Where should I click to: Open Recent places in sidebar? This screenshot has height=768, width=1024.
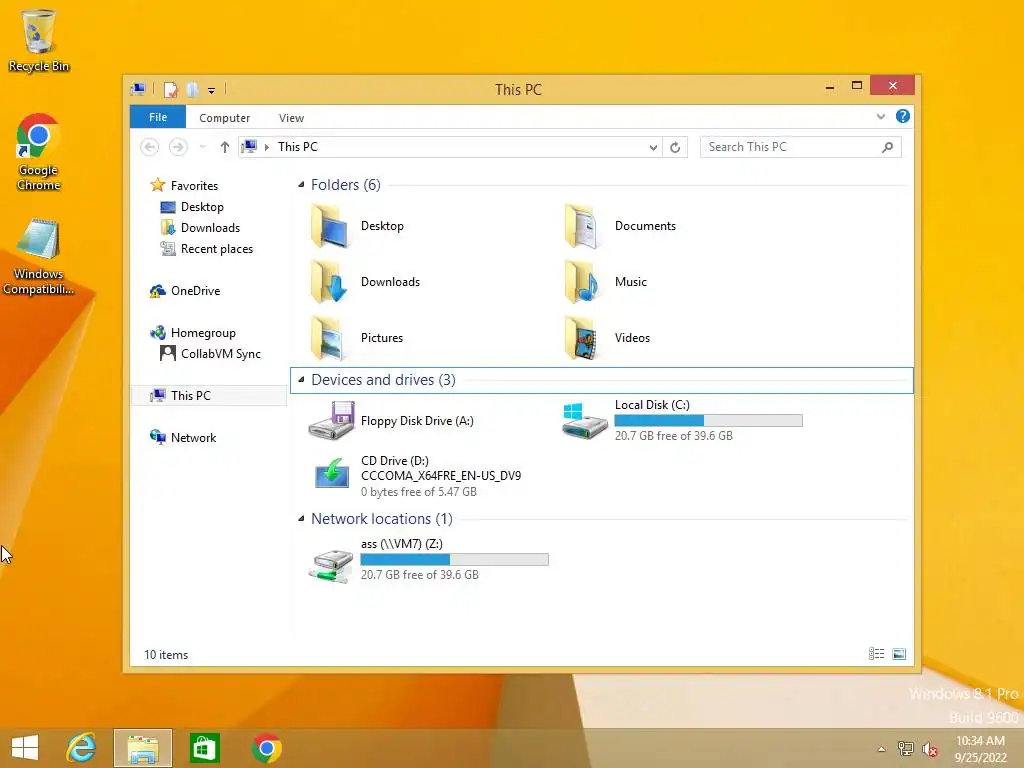click(x=206, y=249)
